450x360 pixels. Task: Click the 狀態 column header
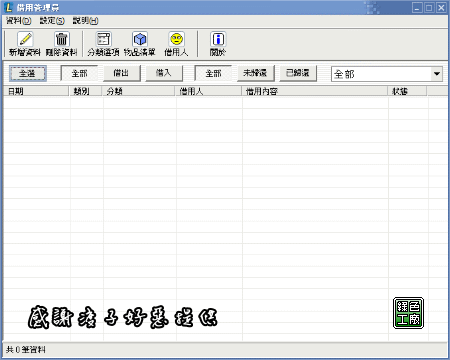(407, 91)
